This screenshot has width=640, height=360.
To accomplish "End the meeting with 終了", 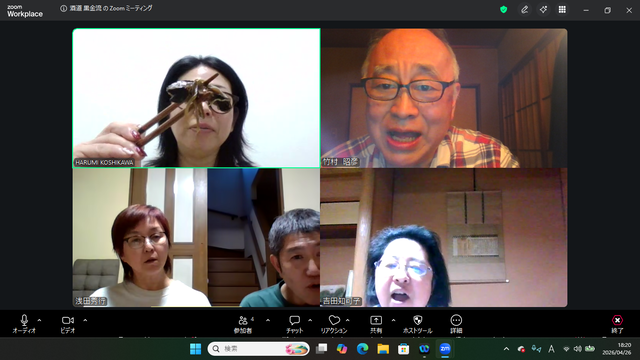I will [x=617, y=324].
